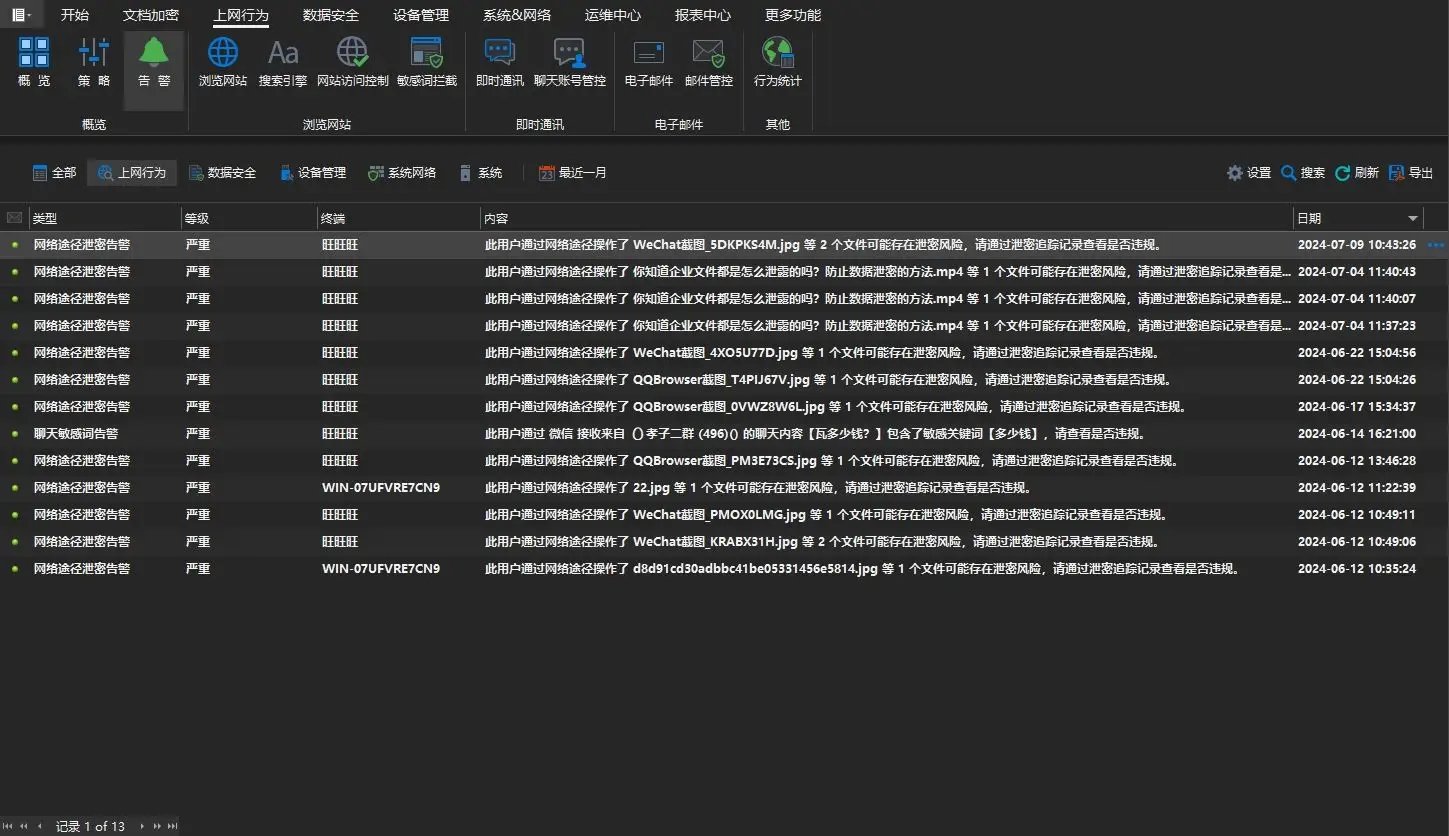Select the WeChat截图_PMOX0LMG.jpg alert row
Image resolution: width=1449 pixels, height=836 pixels.
click(724, 515)
